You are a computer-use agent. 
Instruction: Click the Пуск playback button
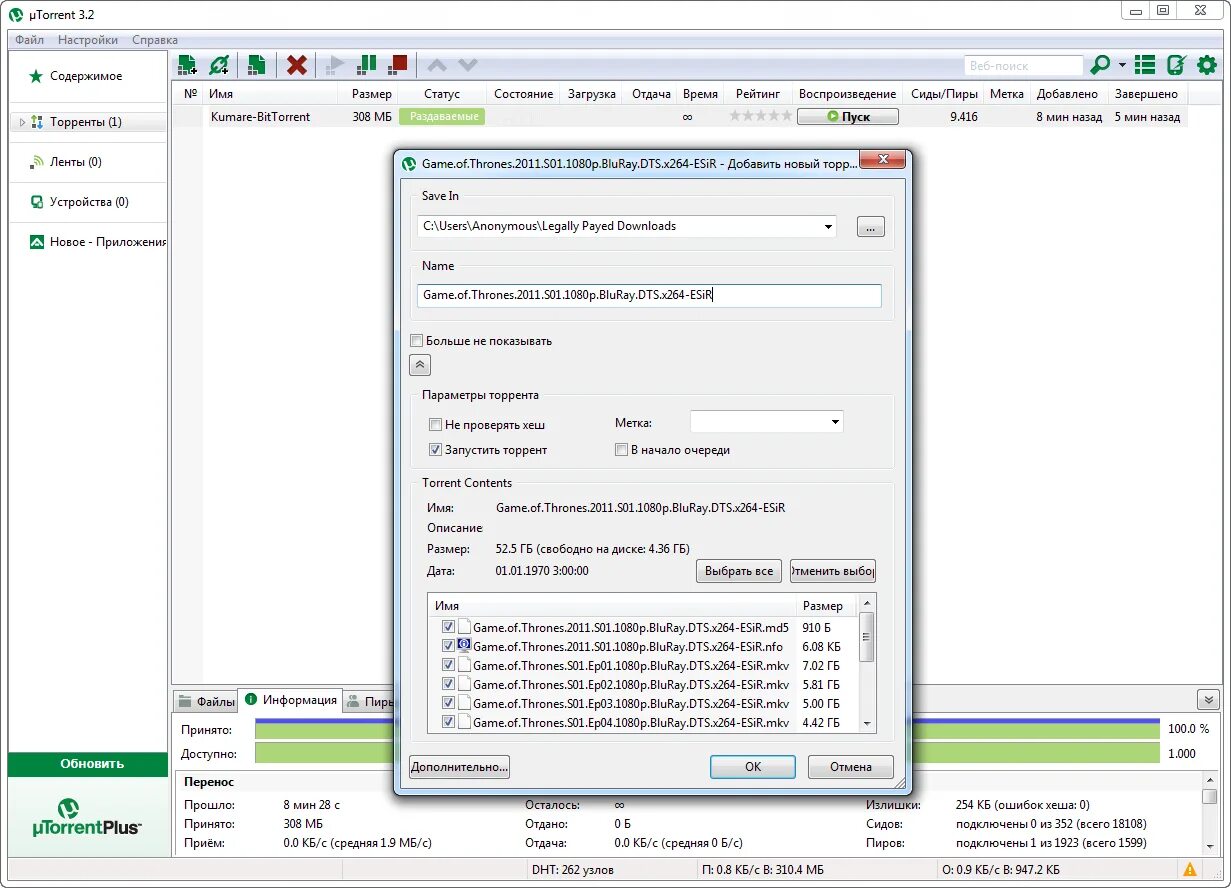click(x=848, y=117)
